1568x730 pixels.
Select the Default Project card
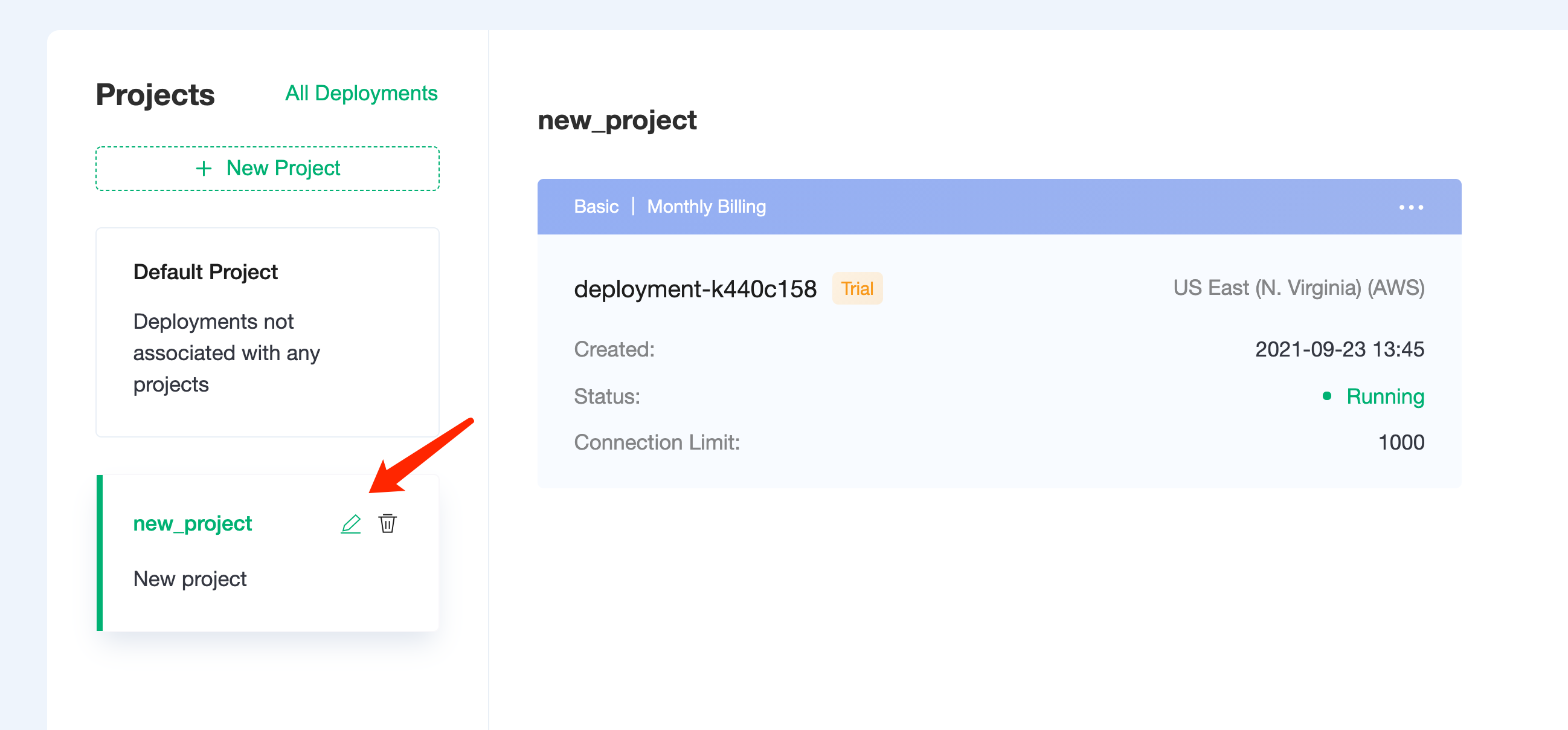[267, 332]
